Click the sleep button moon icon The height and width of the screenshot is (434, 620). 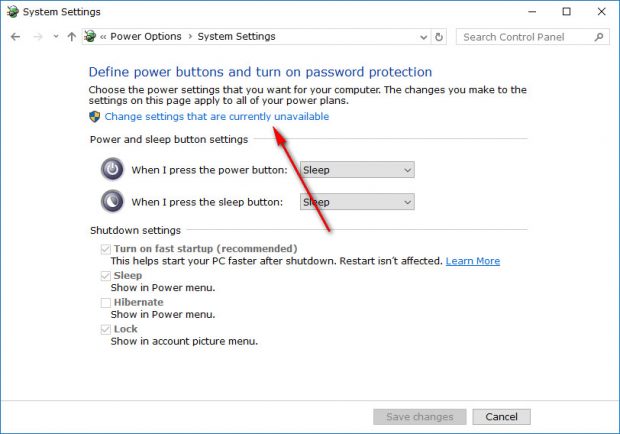pos(112,201)
